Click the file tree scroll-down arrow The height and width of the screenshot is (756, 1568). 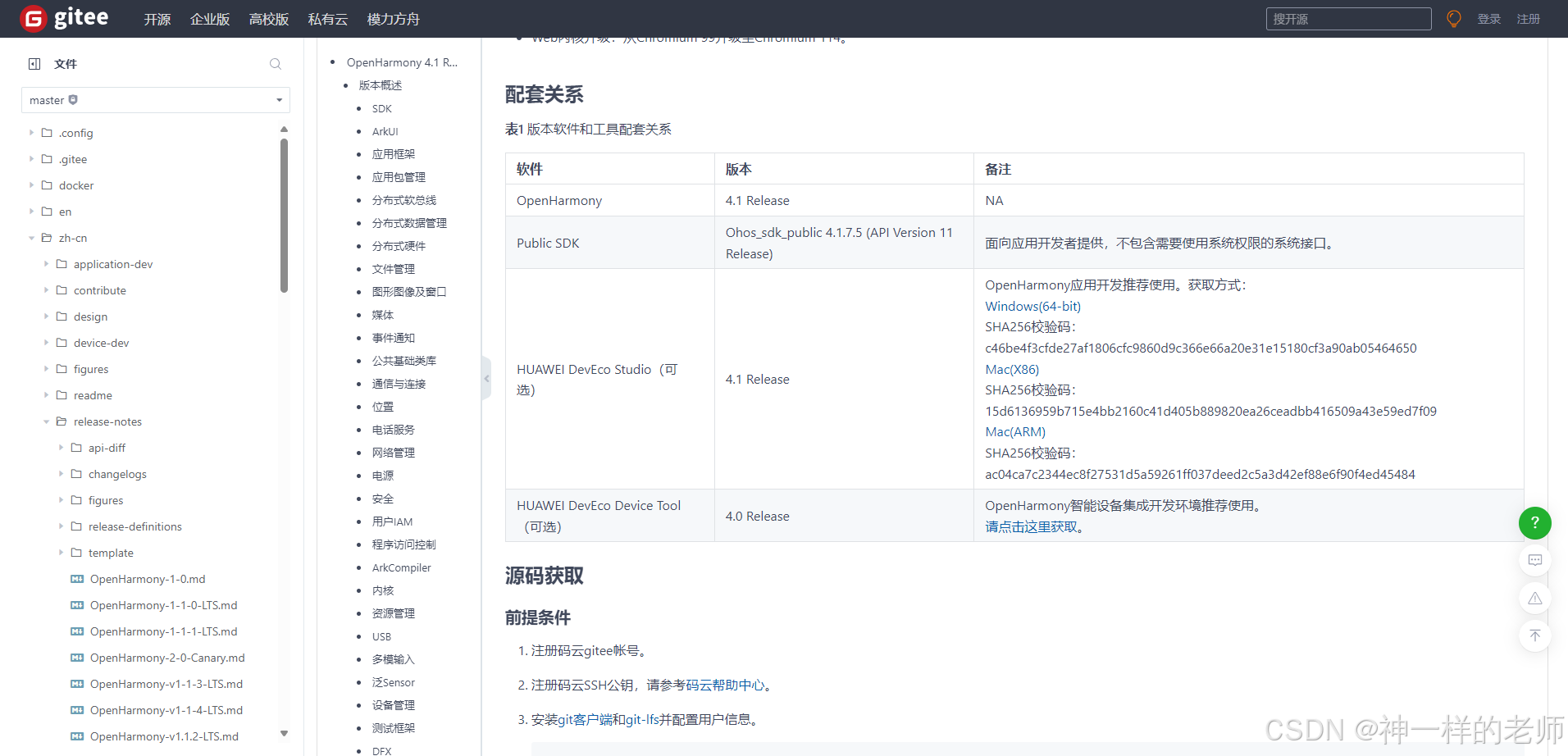[284, 734]
